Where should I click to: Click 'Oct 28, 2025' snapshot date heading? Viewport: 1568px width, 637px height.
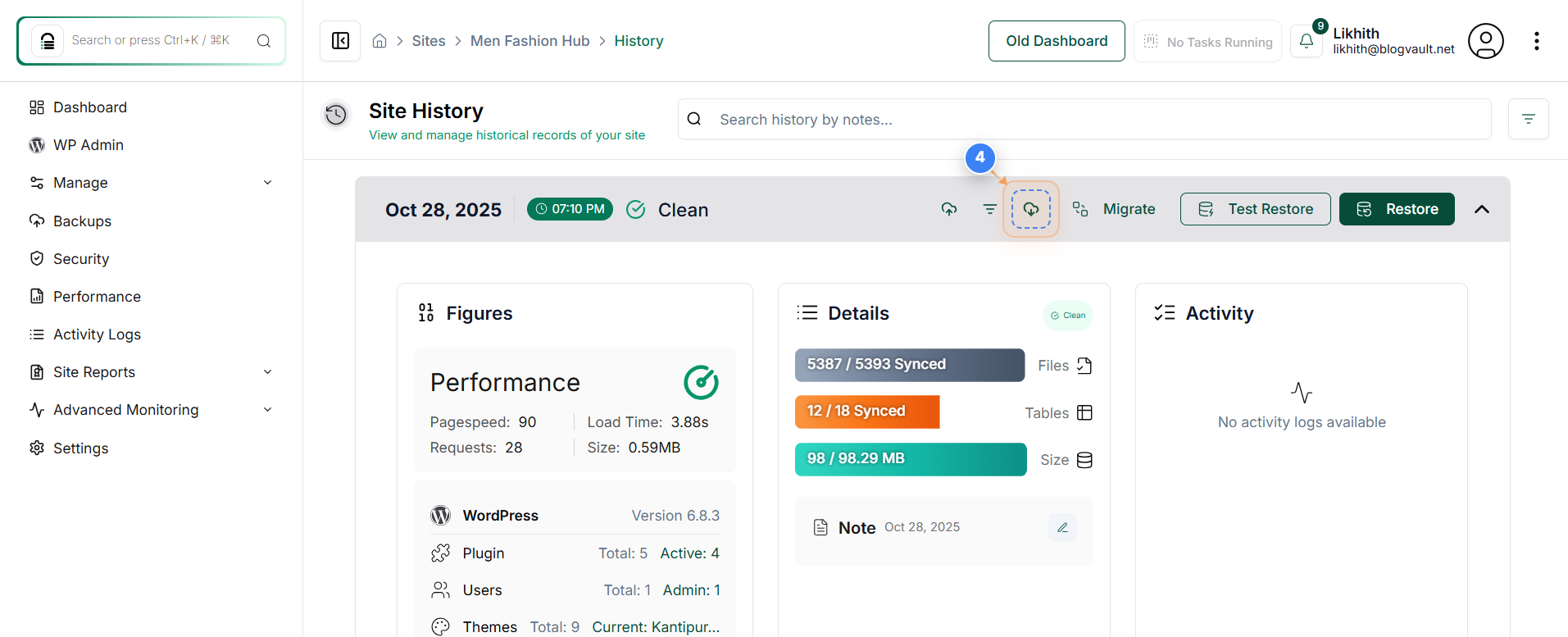coord(443,210)
